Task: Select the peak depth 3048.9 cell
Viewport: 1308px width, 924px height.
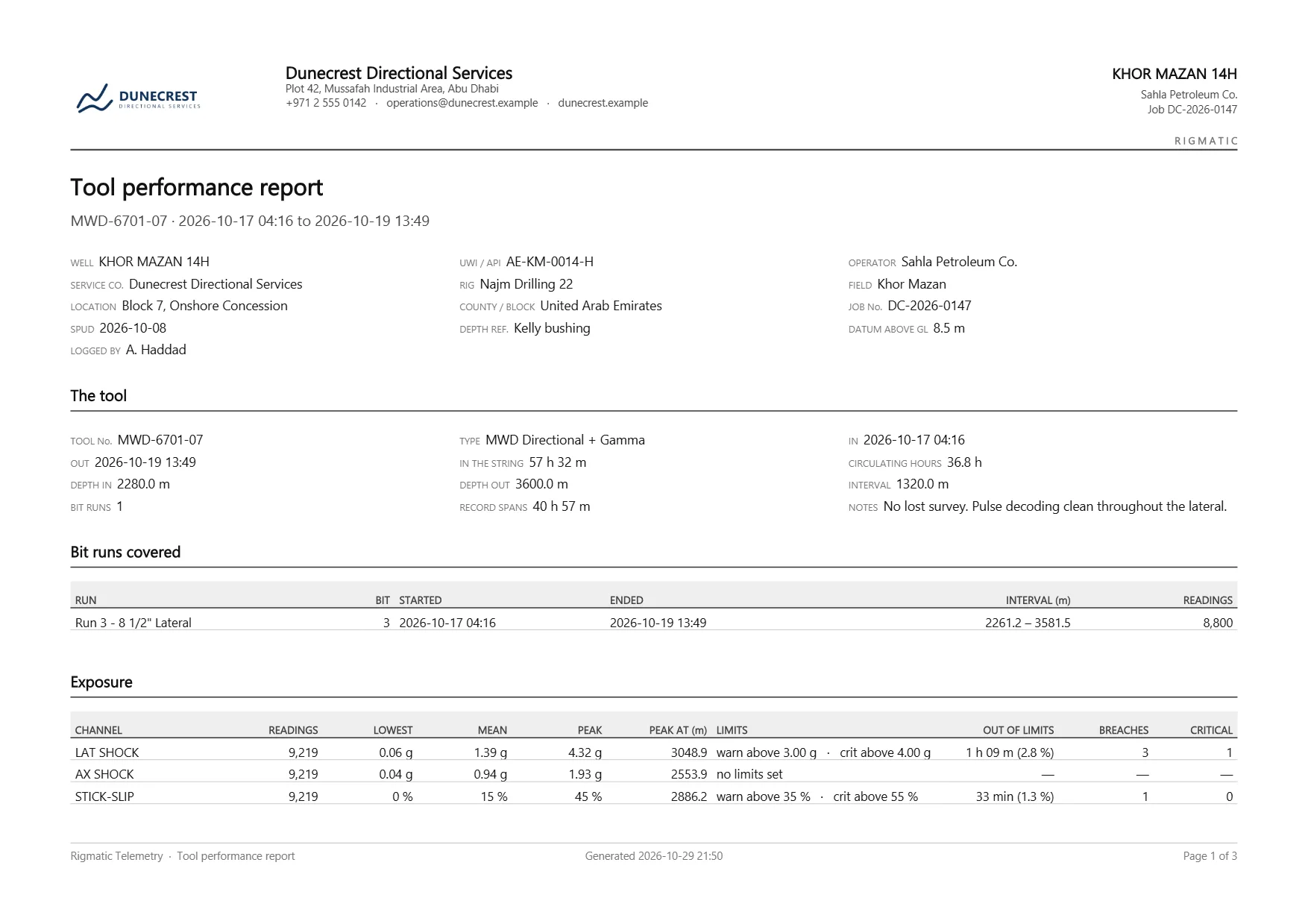Action: coord(688,752)
